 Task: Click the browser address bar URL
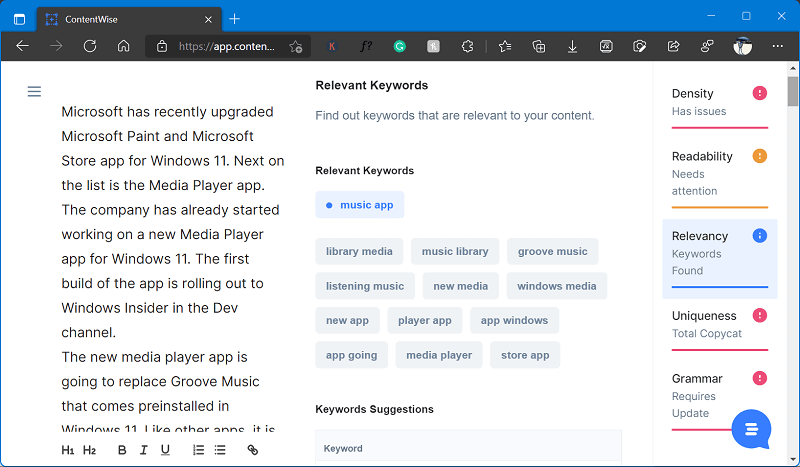click(227, 46)
